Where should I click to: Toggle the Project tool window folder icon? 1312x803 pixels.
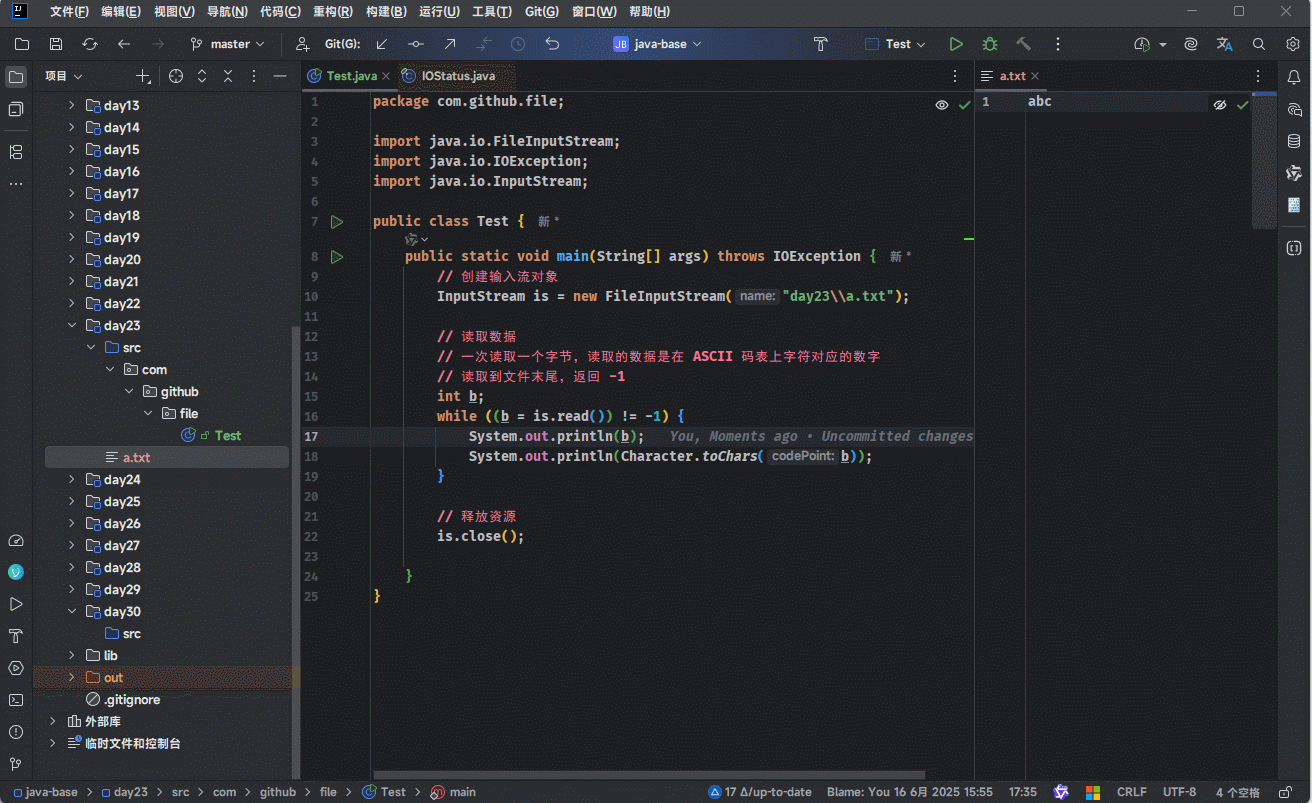pyautogui.click(x=16, y=77)
